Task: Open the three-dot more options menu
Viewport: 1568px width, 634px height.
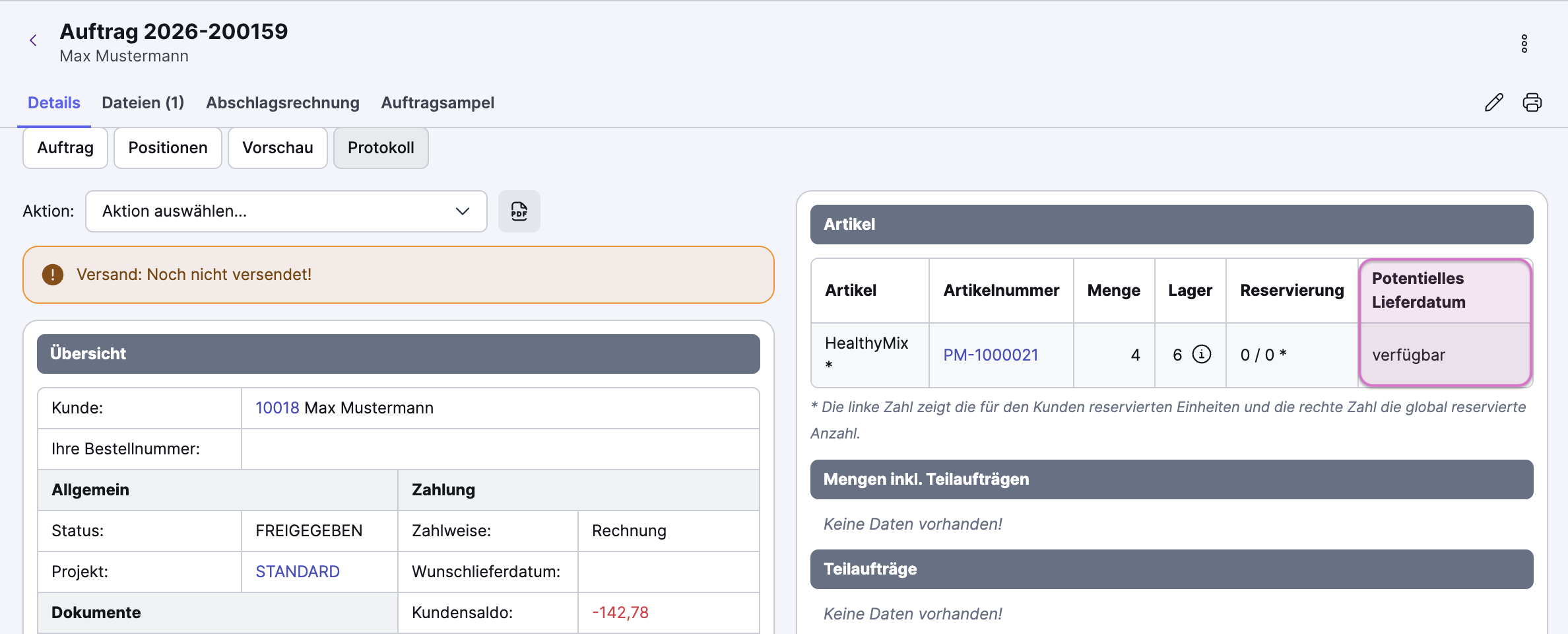Action: click(1524, 44)
